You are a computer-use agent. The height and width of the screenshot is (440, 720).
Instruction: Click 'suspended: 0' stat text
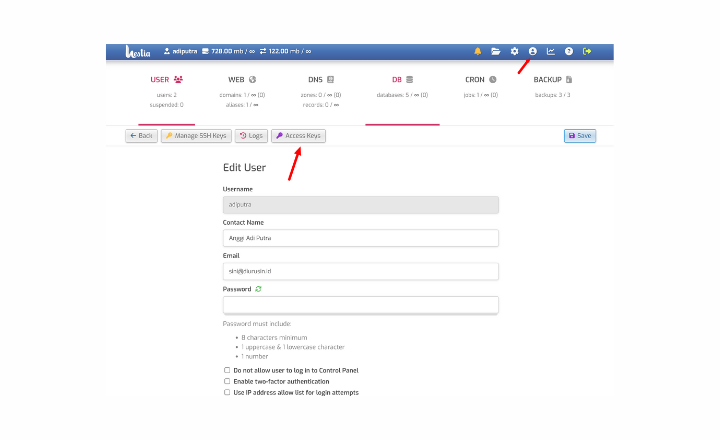tap(166, 105)
